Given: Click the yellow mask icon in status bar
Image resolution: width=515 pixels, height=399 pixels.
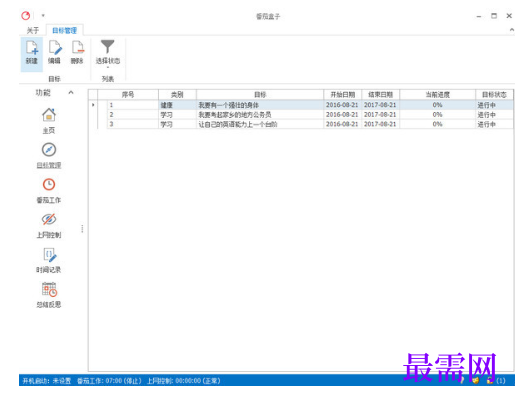Looking at the screenshot, I should [476, 380].
